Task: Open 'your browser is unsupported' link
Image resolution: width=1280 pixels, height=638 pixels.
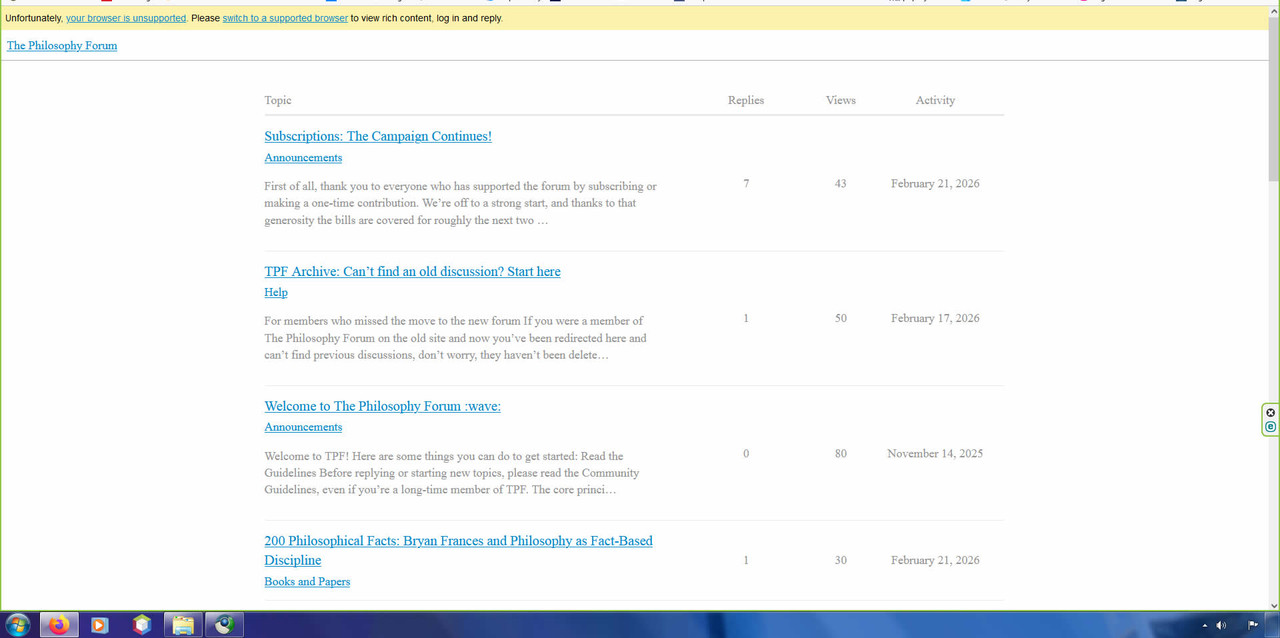Action: (x=126, y=18)
